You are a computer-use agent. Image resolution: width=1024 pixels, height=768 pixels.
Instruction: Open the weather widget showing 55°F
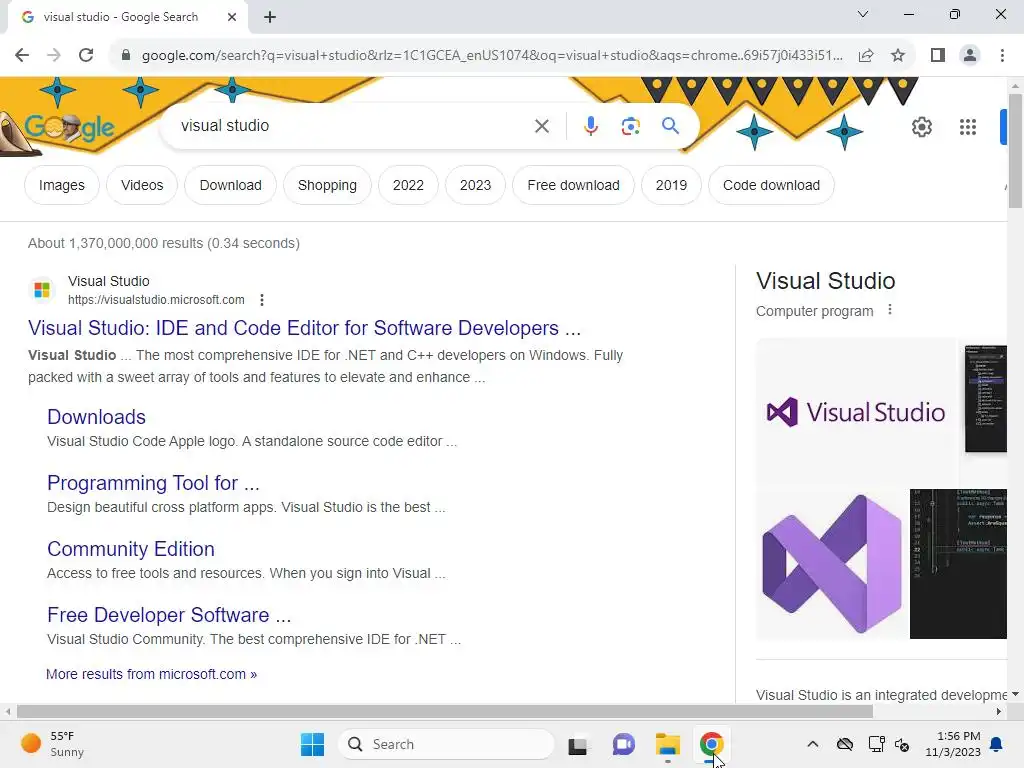(x=54, y=744)
